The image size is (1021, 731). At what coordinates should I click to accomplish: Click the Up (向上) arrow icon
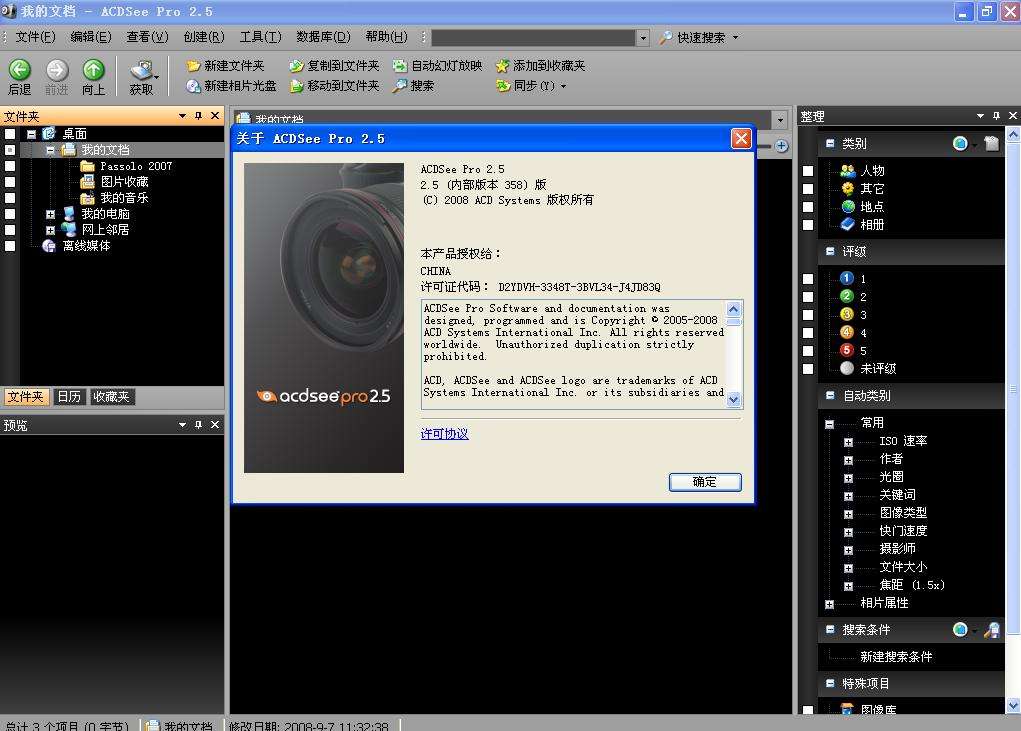(94, 70)
